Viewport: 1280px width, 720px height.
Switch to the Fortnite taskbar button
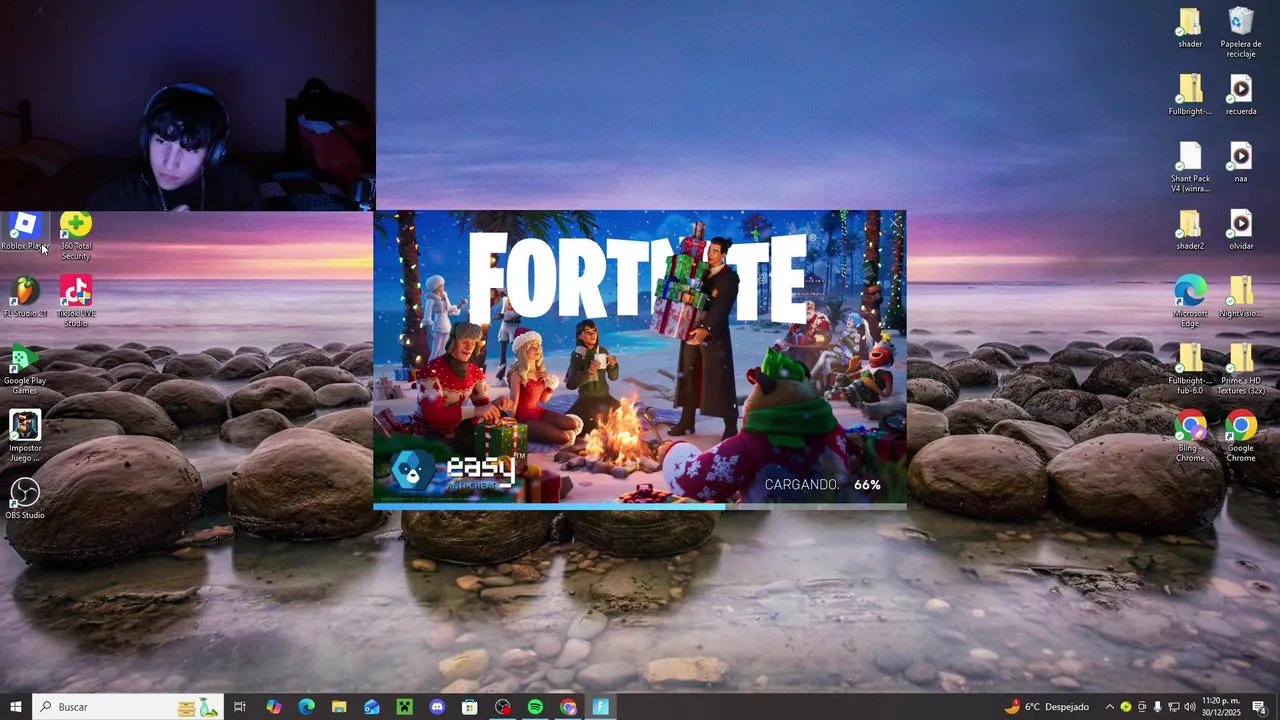pyautogui.click(x=601, y=707)
